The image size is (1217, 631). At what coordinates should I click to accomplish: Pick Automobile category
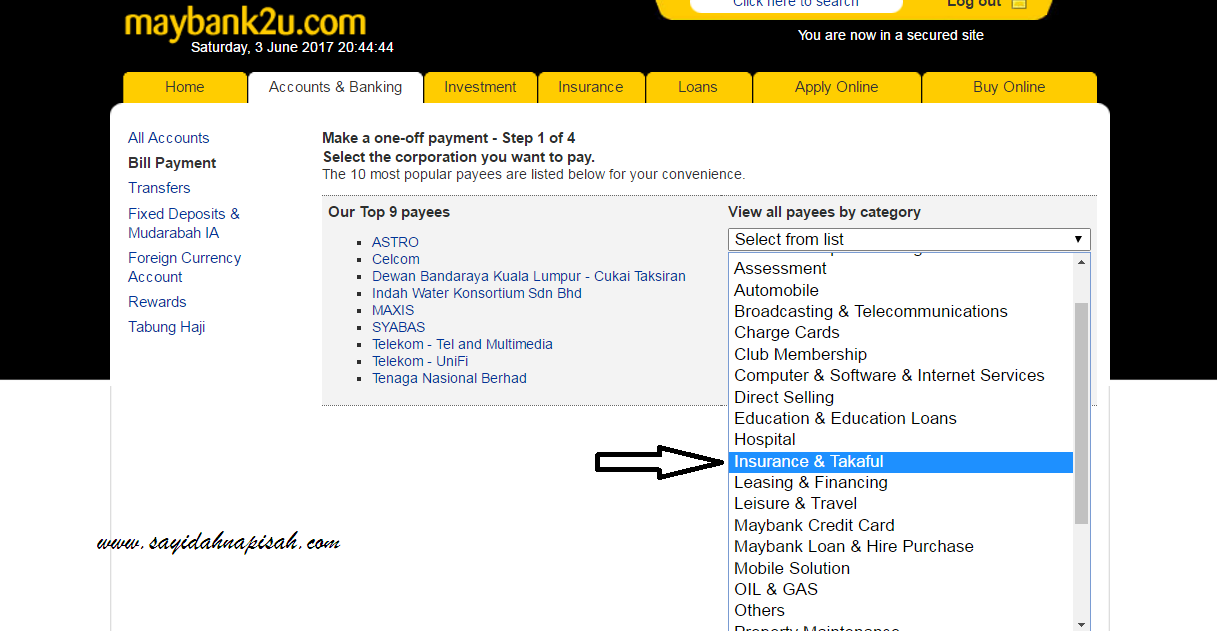901,290
